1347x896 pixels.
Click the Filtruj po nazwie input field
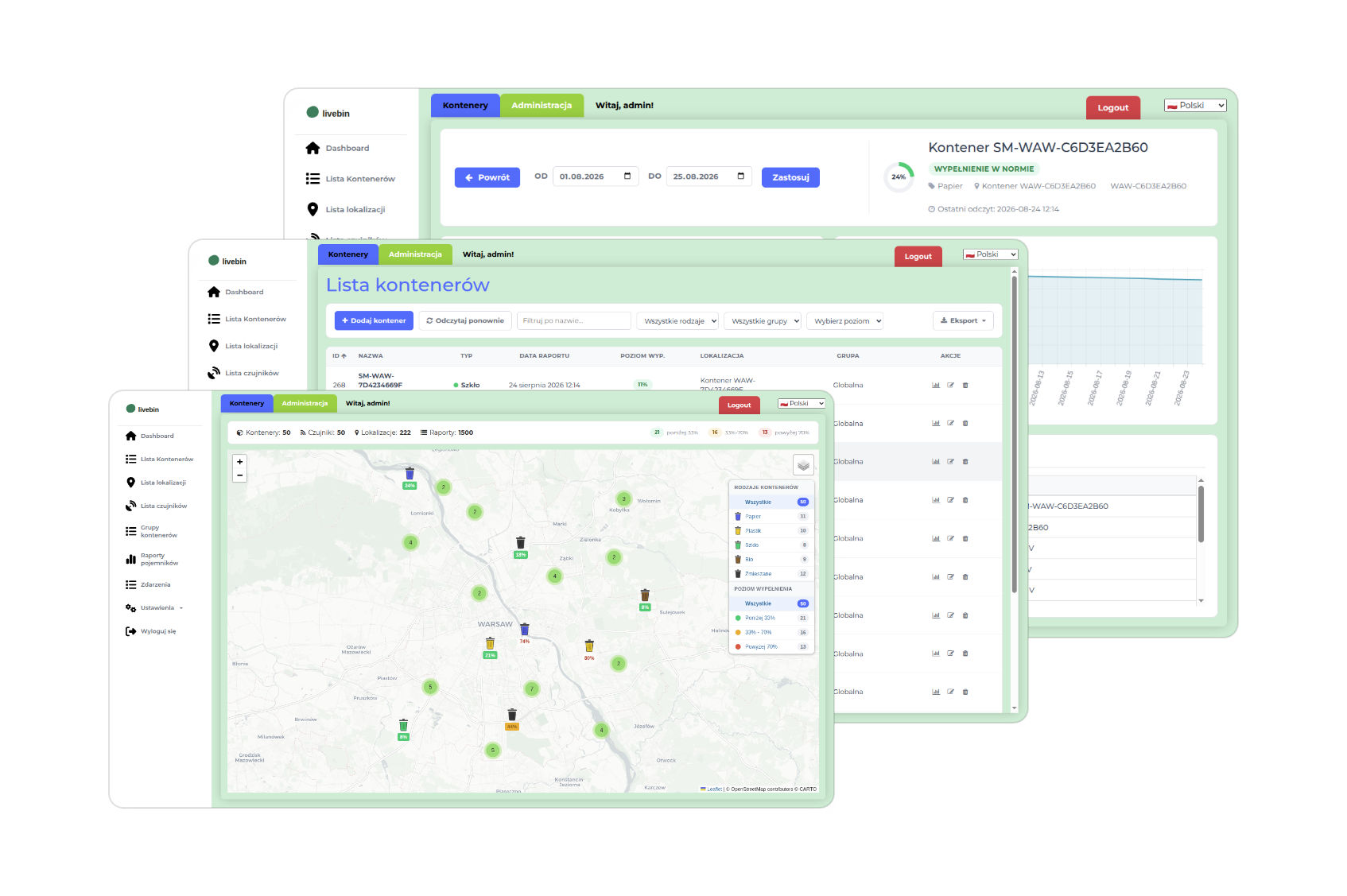click(x=574, y=320)
